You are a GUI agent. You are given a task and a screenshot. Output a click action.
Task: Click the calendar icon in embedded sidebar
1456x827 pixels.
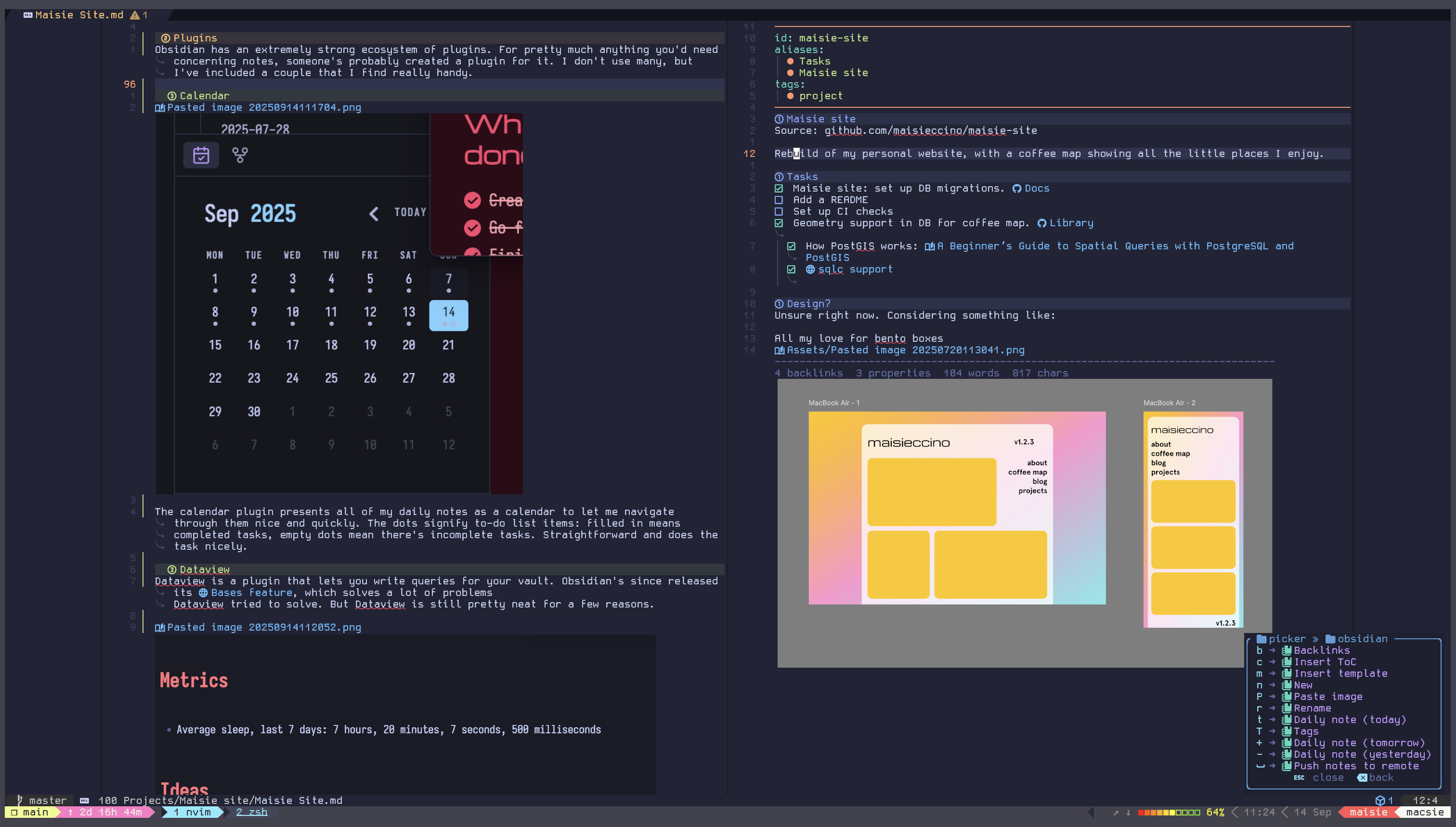pos(201,155)
